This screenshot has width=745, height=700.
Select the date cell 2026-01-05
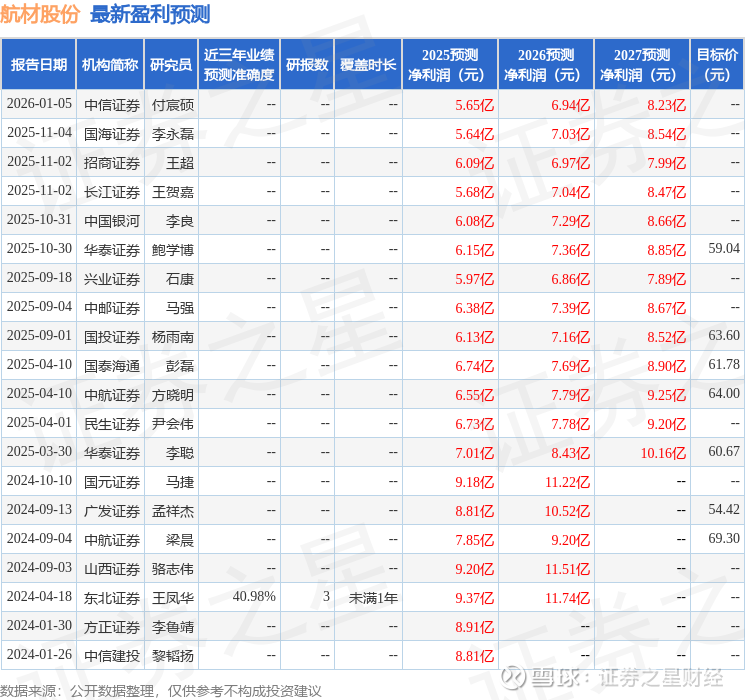[39, 104]
